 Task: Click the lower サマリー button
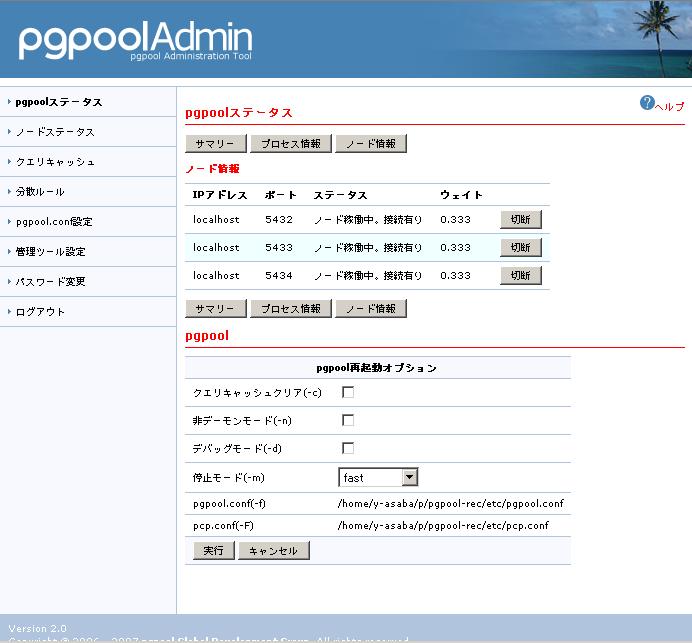(x=216, y=308)
